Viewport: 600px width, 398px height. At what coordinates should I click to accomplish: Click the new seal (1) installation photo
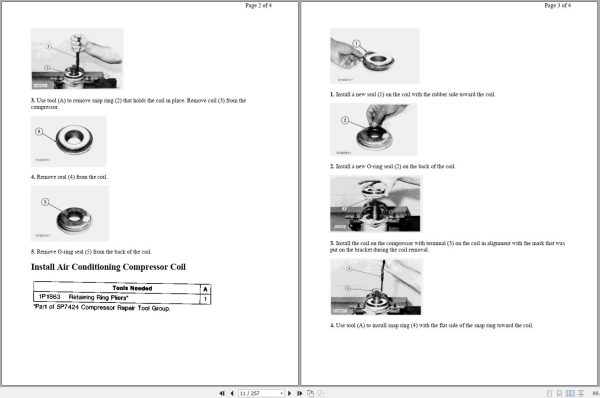pyautogui.click(x=375, y=55)
